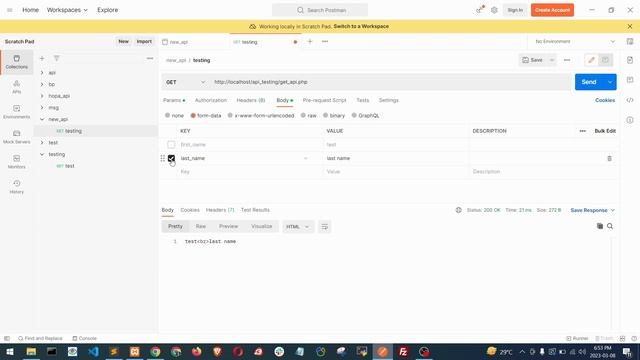Screen dimensions: 640x360
Task: Open the Environments sidebar panel
Action: (x=17, y=111)
